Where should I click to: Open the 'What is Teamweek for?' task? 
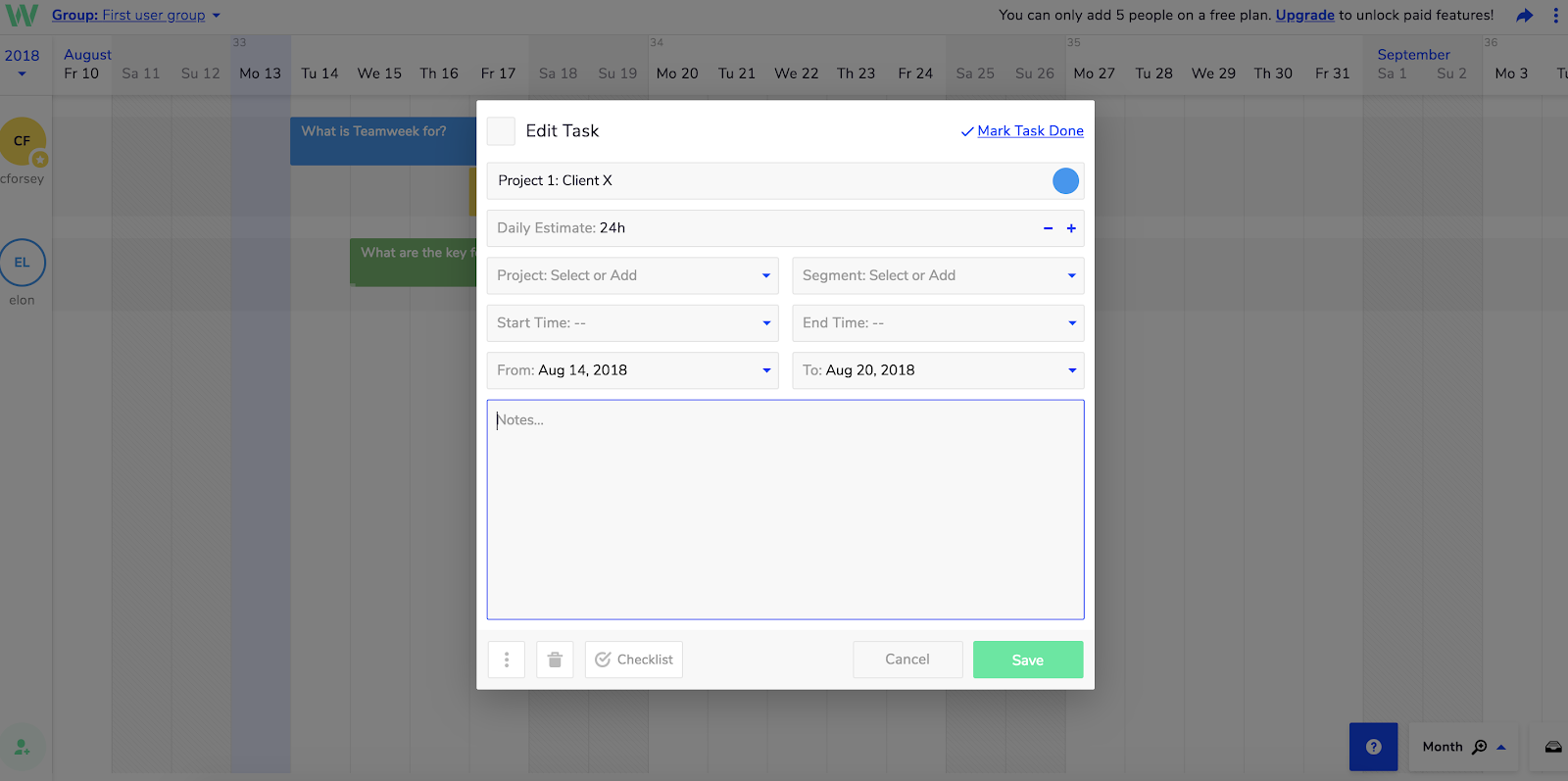point(383,141)
